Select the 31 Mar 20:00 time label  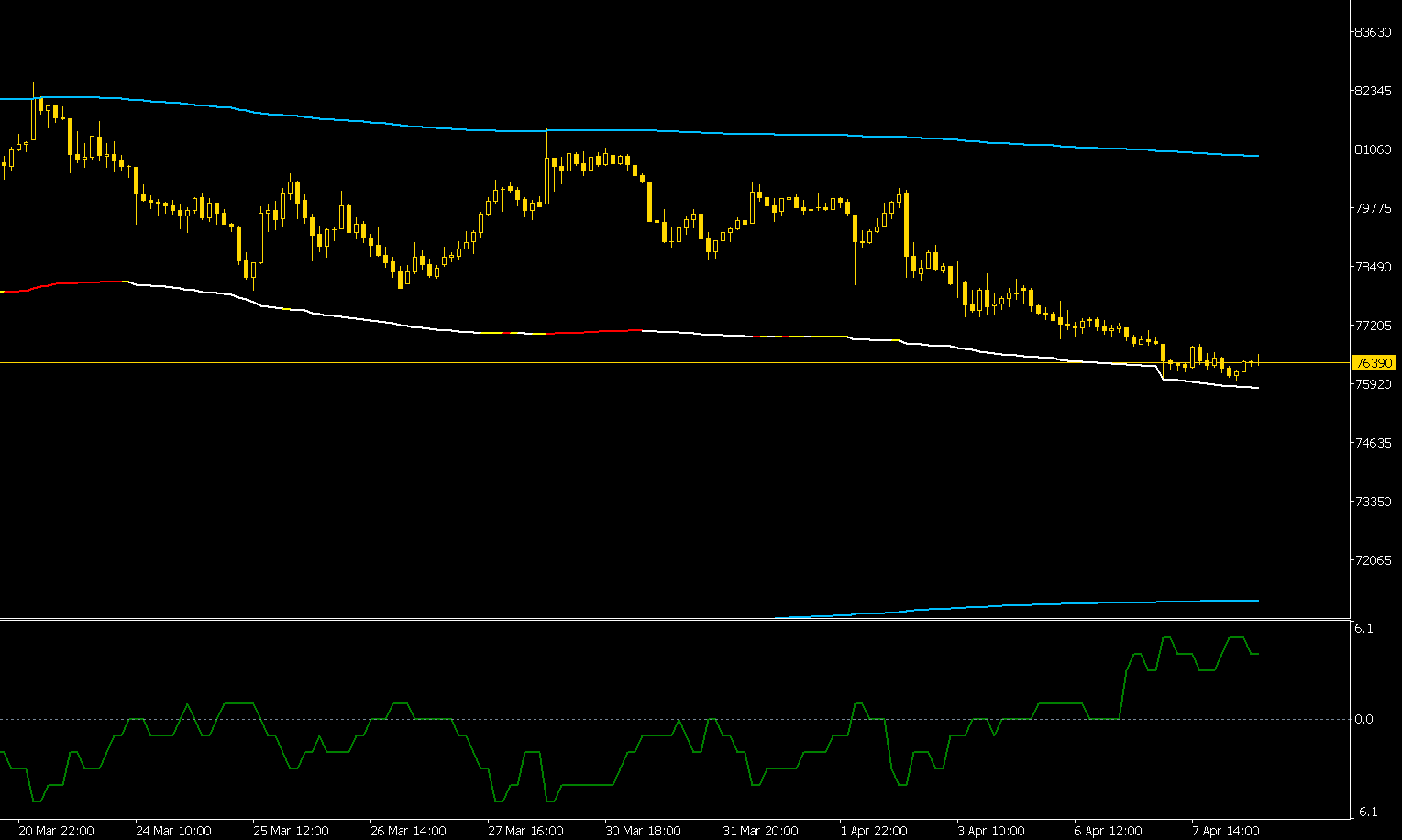point(760,831)
